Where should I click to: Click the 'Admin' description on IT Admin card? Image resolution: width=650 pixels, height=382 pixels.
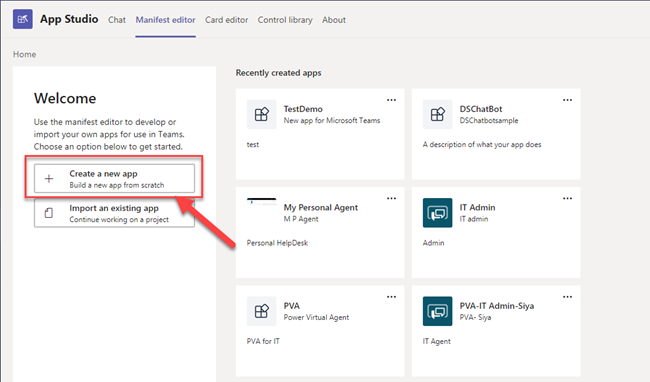point(434,243)
